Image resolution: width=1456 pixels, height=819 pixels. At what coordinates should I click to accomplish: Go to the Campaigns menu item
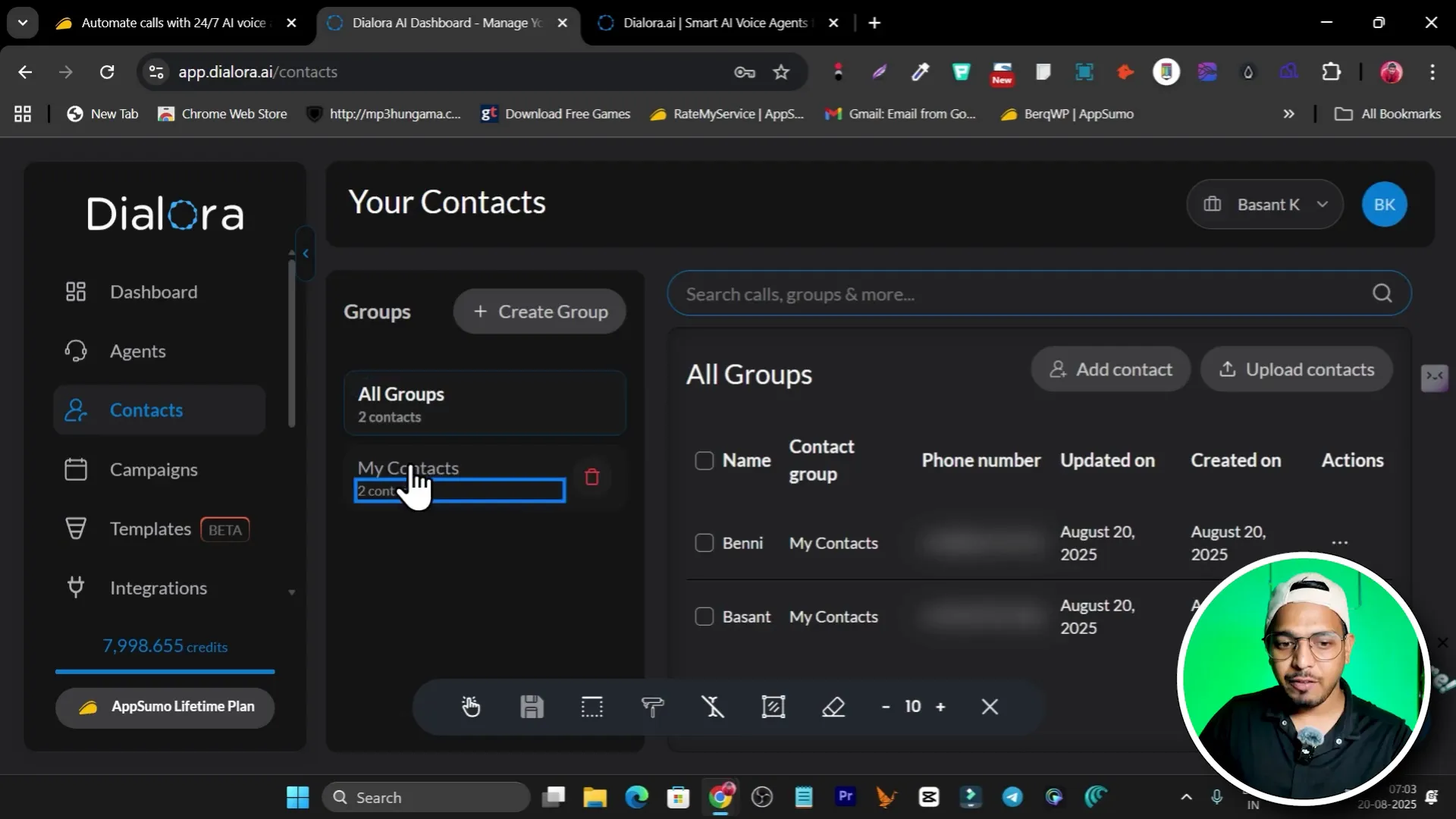pos(153,469)
